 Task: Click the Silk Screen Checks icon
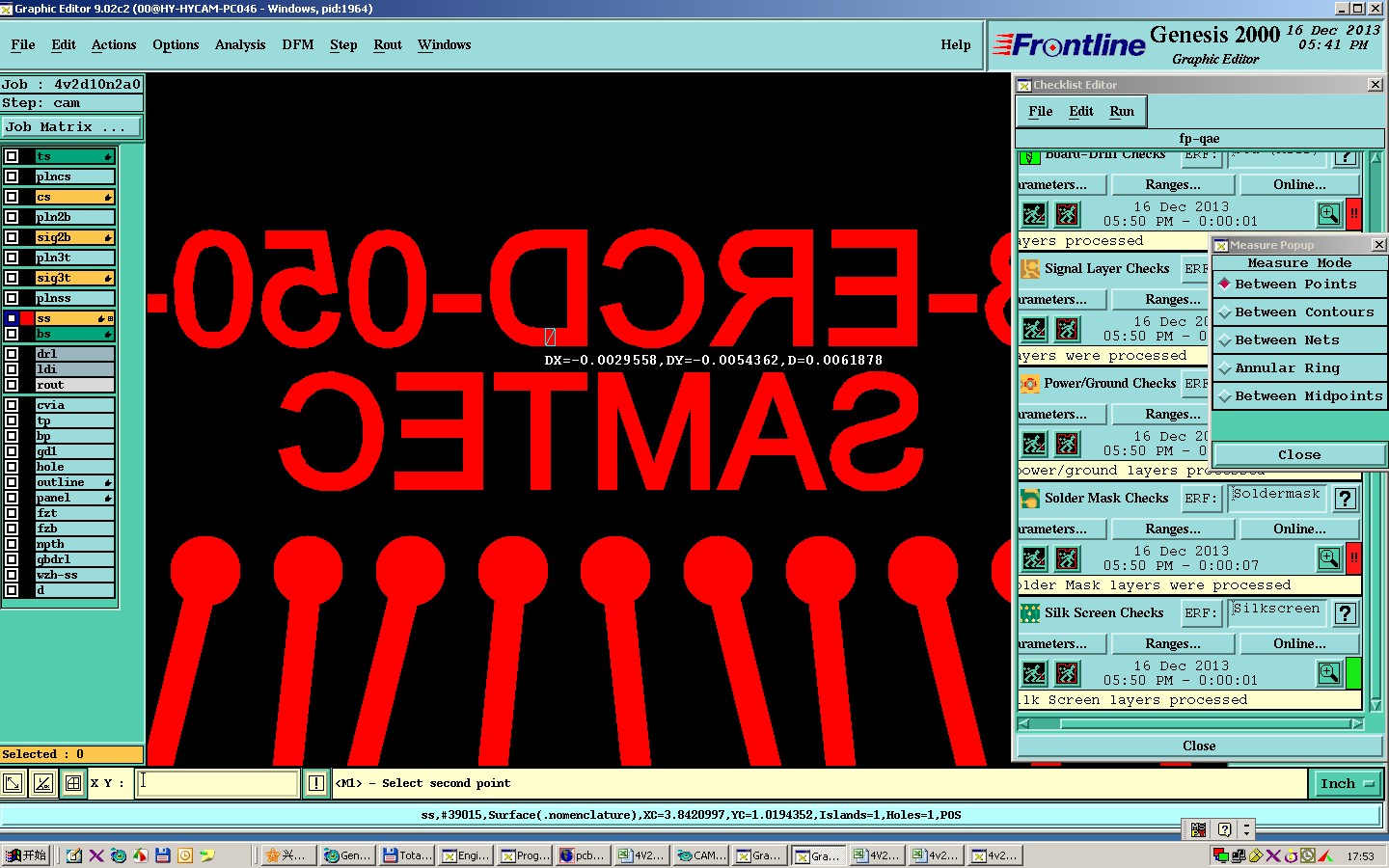click(1030, 613)
